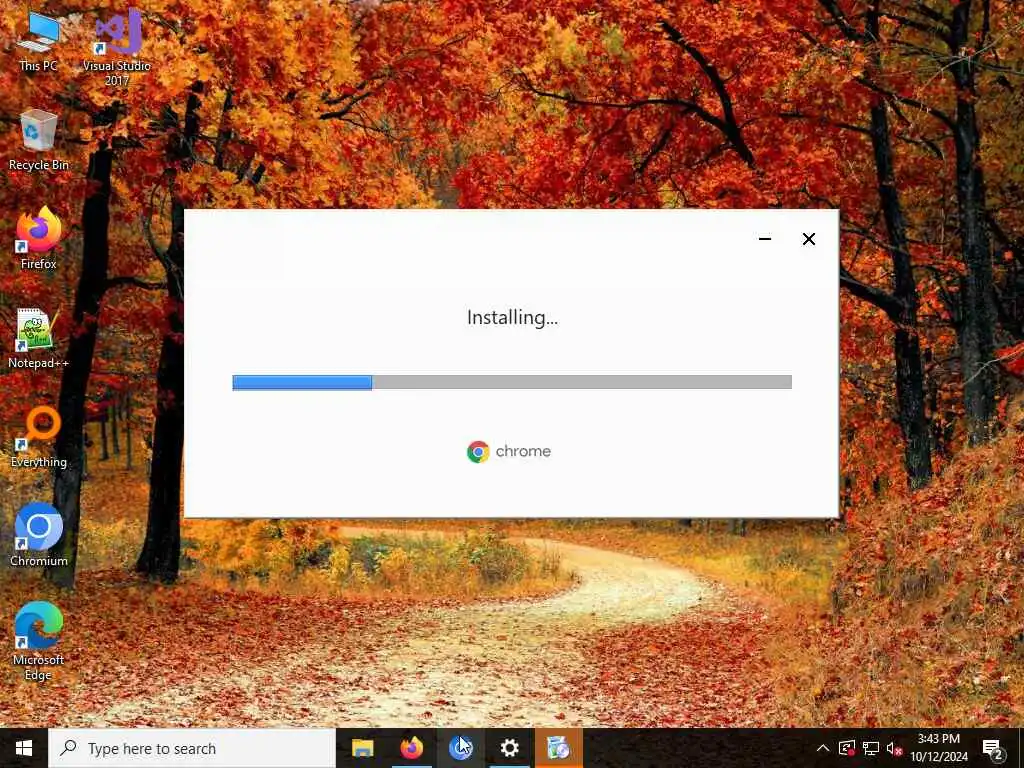
Task: Switch to Chromium in the taskbar
Action: pyautogui.click(x=460, y=748)
